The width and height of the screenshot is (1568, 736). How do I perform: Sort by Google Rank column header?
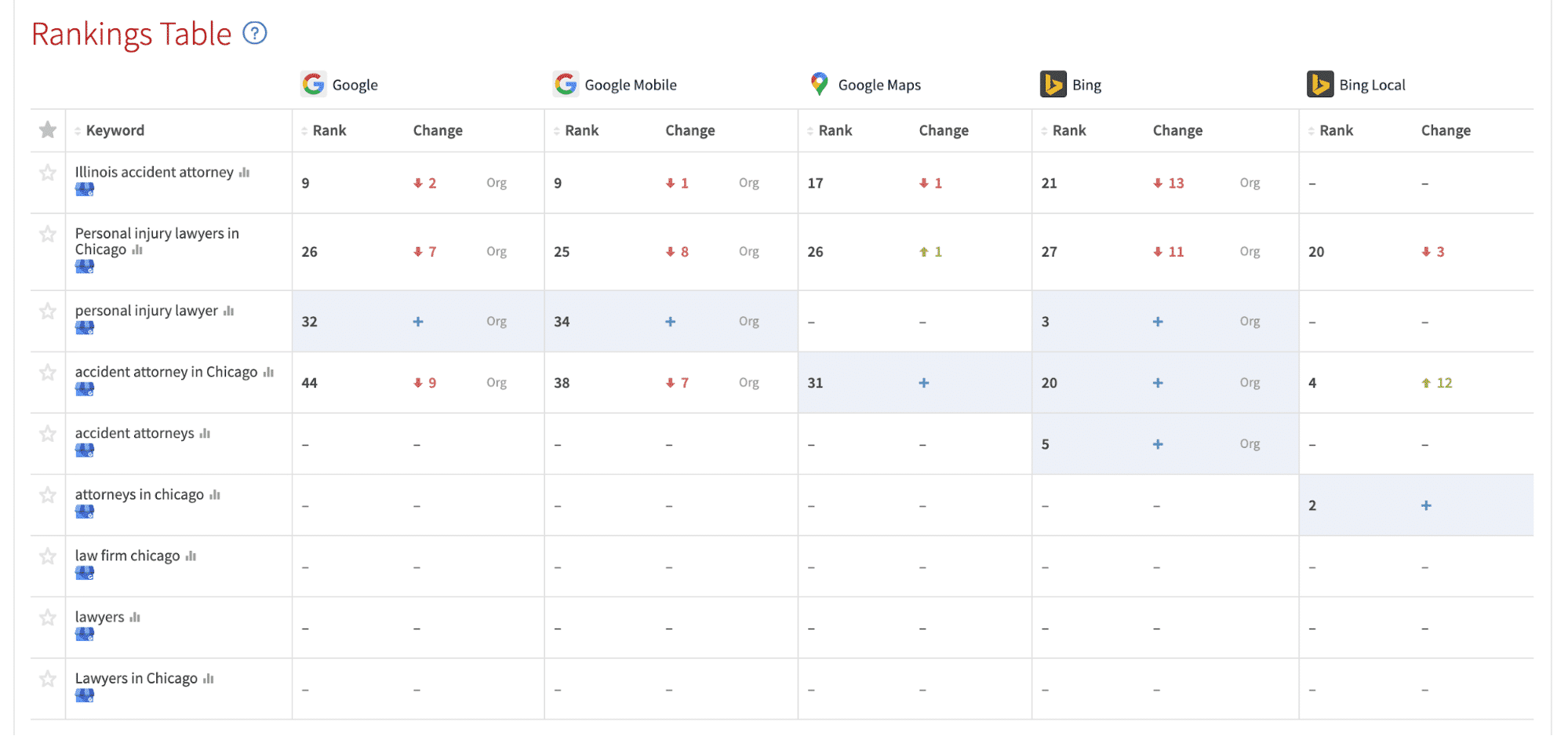(329, 130)
